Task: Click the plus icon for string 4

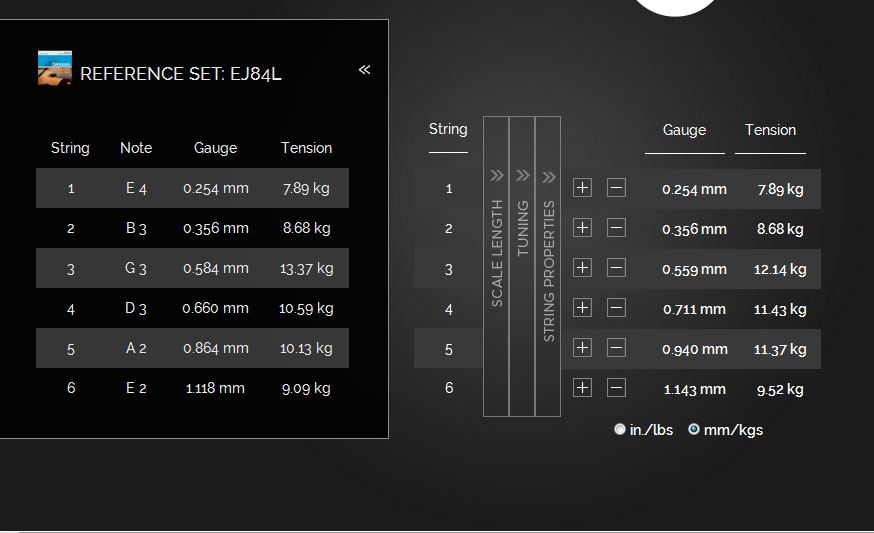Action: click(x=582, y=308)
